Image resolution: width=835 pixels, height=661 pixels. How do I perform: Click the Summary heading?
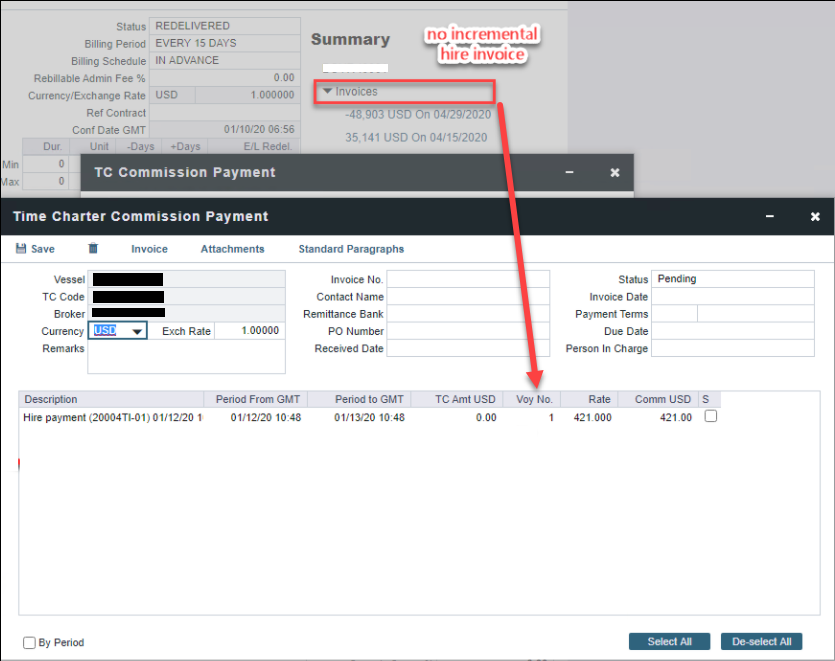pyautogui.click(x=350, y=39)
